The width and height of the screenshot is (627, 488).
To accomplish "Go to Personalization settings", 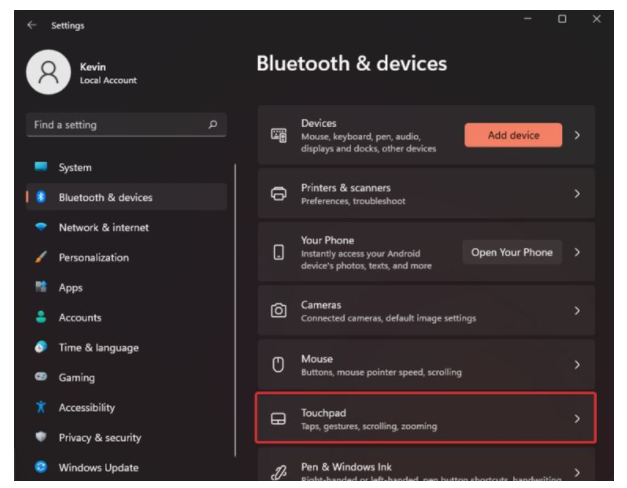I will click(x=93, y=258).
